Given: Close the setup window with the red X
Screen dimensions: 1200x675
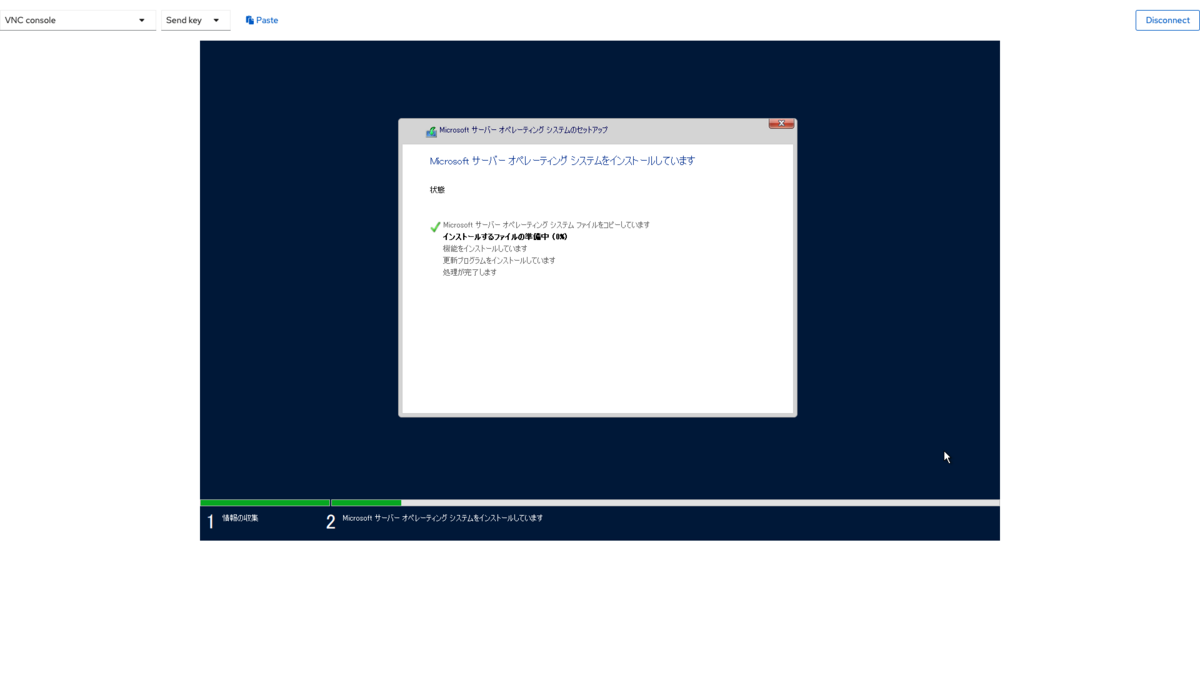Looking at the screenshot, I should [781, 123].
